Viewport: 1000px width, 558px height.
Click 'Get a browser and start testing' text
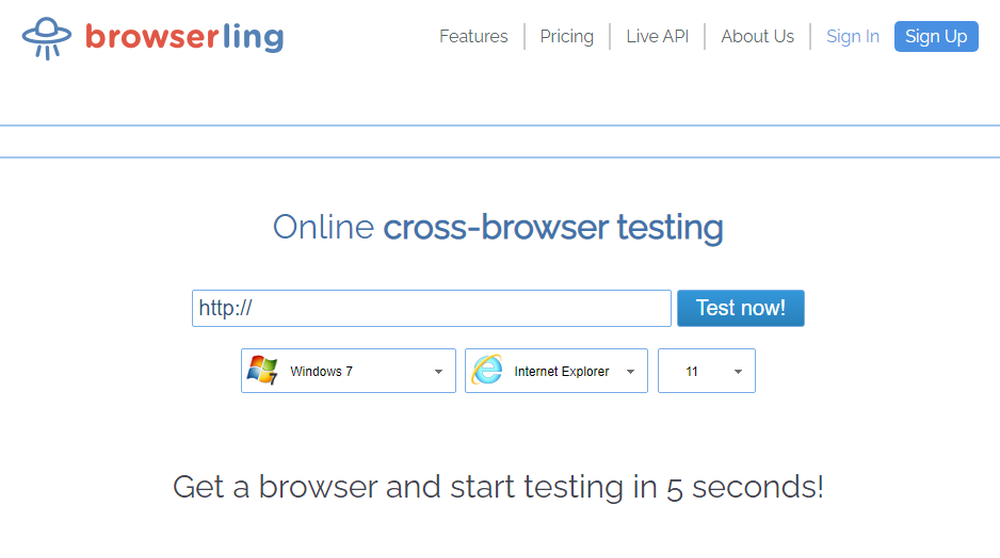point(399,488)
